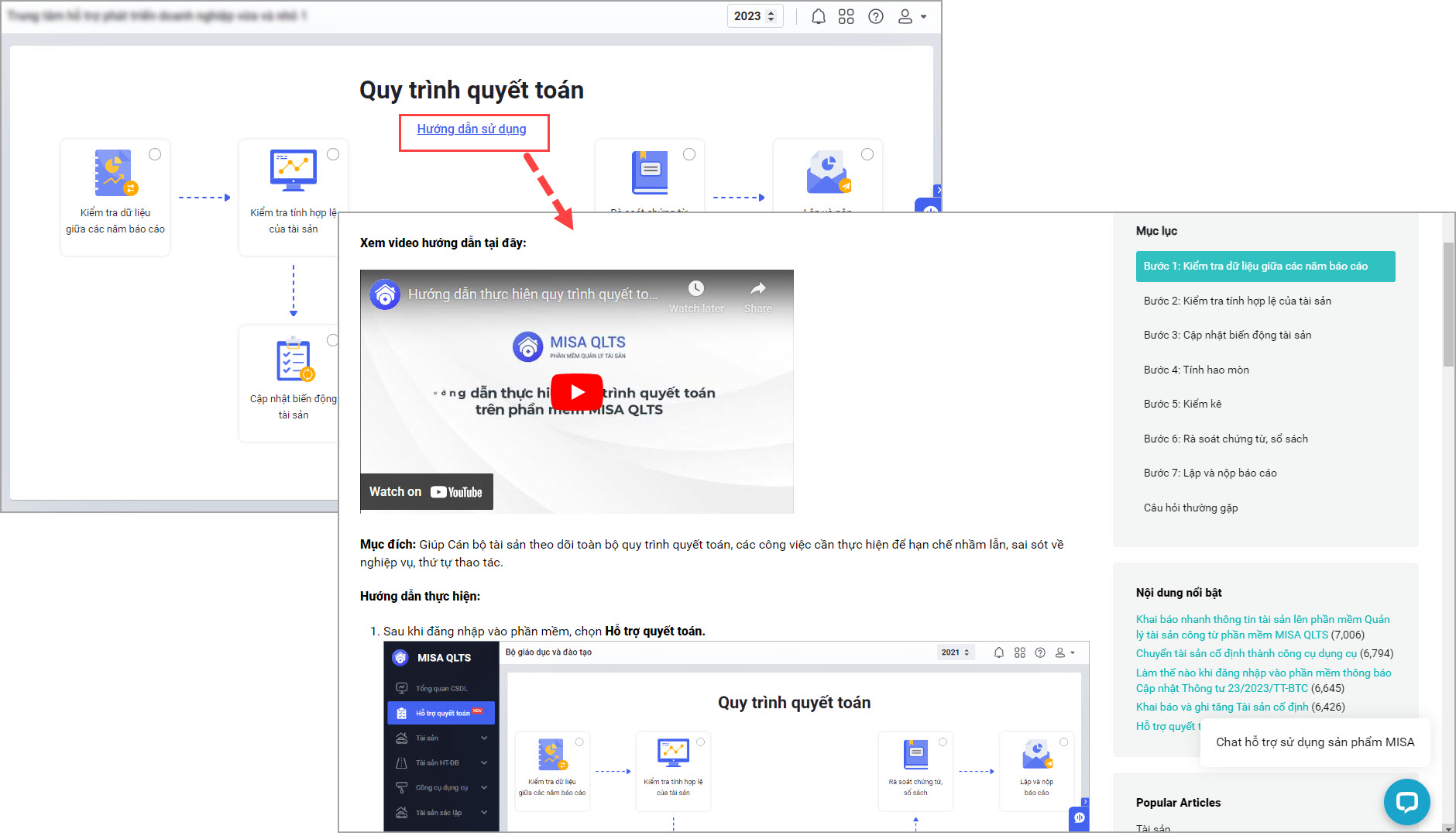Open 'Khai báo nhanh thông tin tài sản' article link
Screen dimensions: 1456x833
coord(1262,627)
